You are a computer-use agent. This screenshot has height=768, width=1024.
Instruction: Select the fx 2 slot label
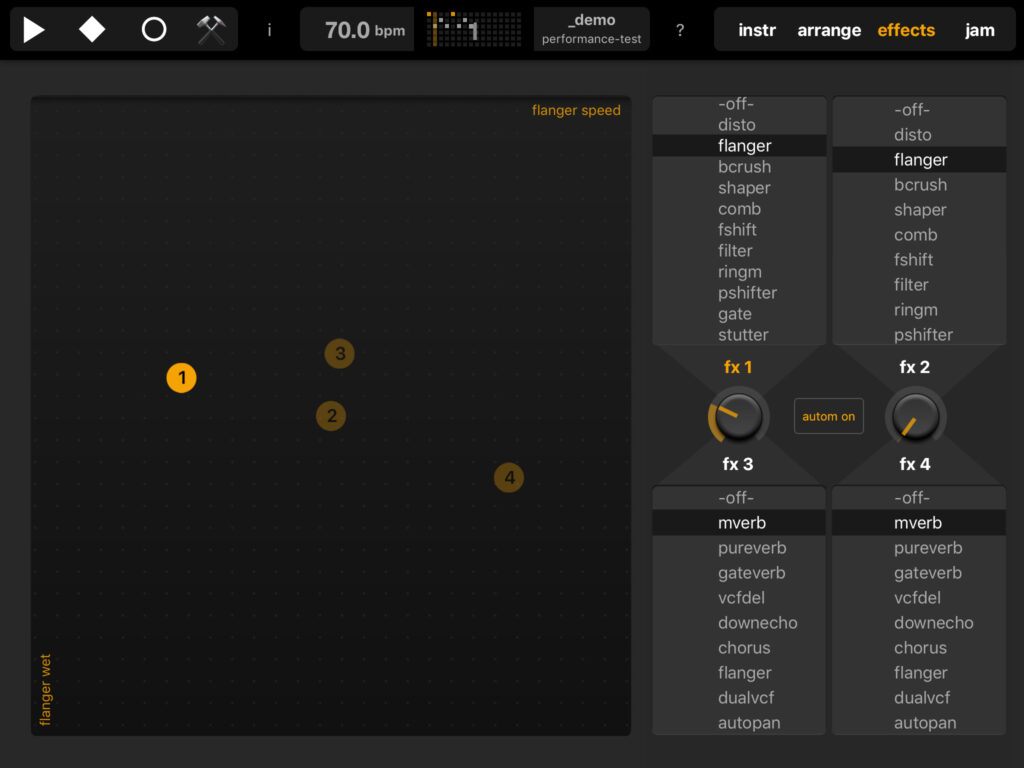(x=914, y=367)
